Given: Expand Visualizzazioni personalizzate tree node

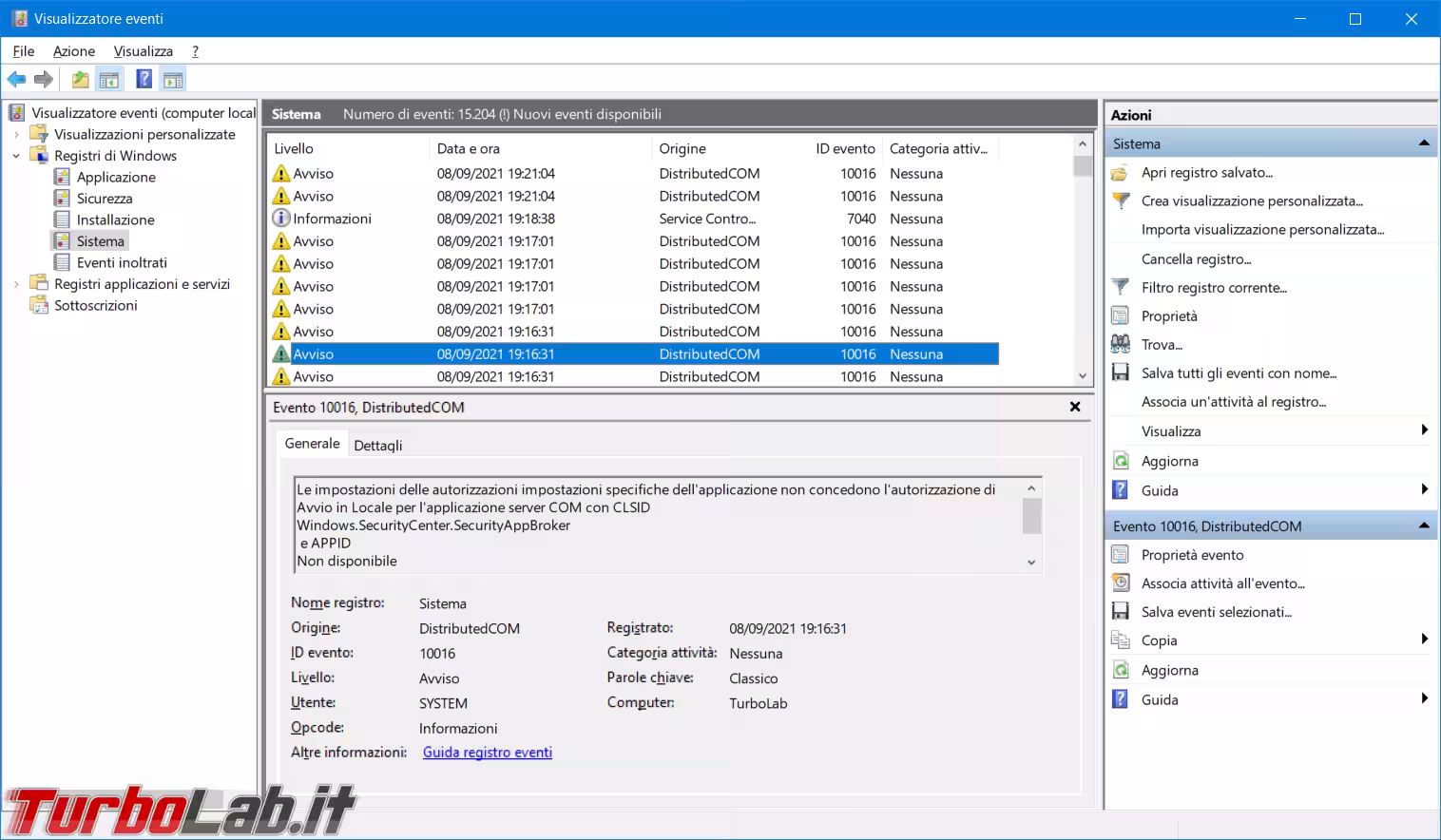Looking at the screenshot, I should pos(16,135).
